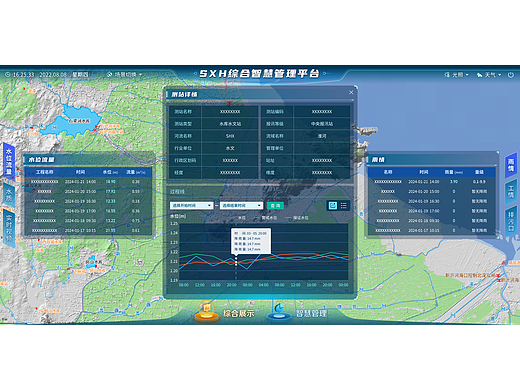Click the 中央报汛站 value cell
The image size is (520, 390).
pos(322,124)
